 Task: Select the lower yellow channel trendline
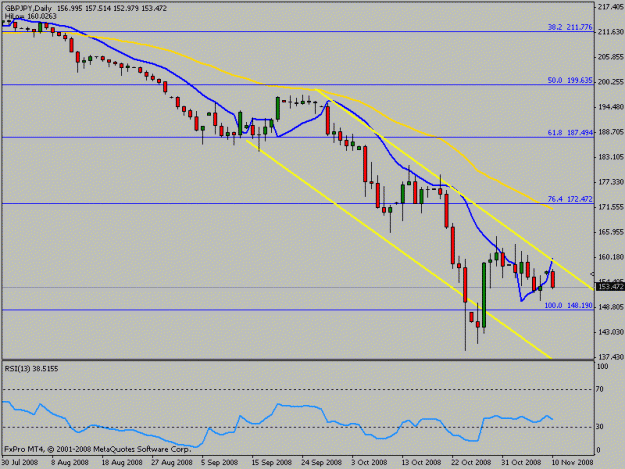tap(399, 249)
